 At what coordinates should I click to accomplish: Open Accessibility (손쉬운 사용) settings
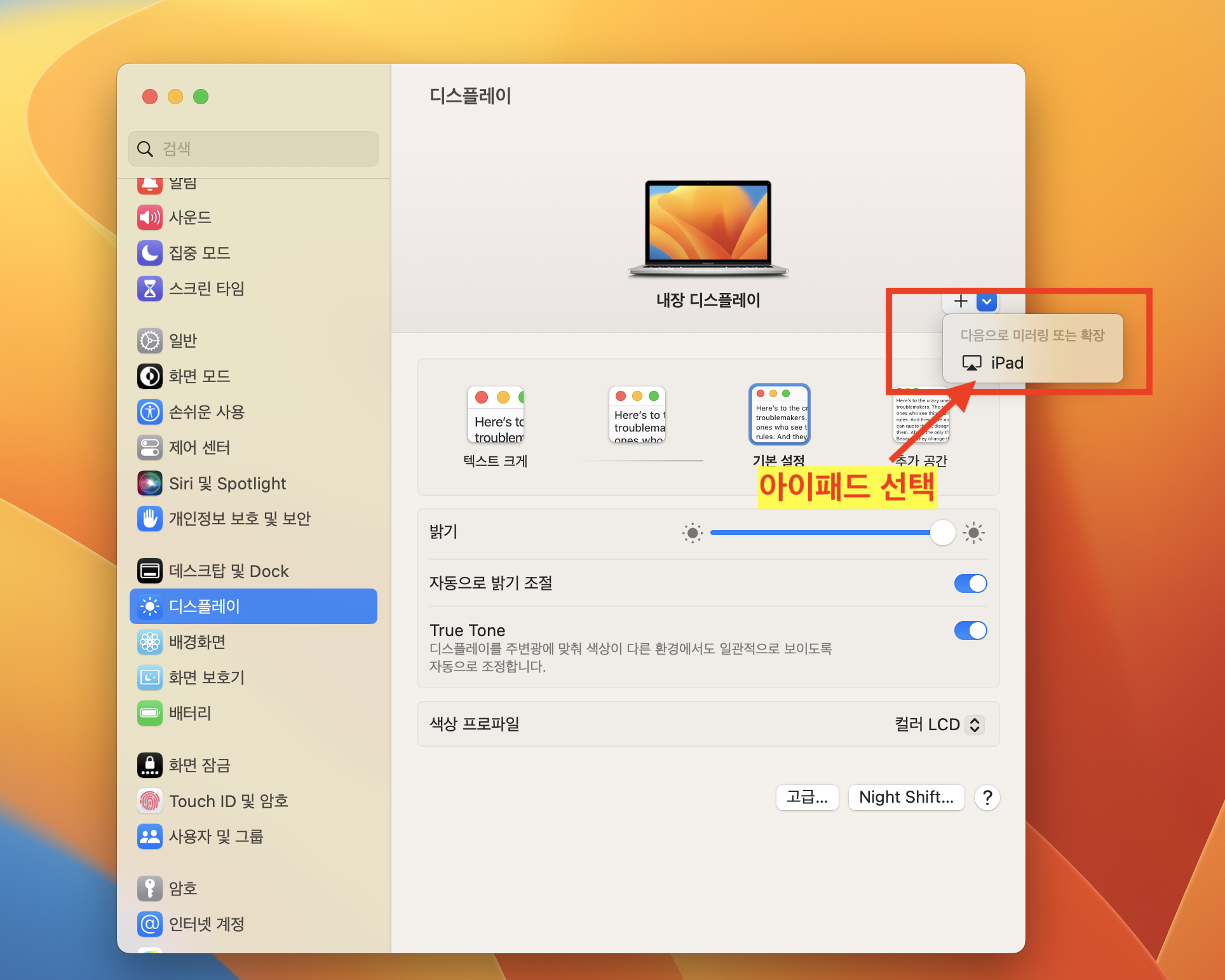pos(208,412)
